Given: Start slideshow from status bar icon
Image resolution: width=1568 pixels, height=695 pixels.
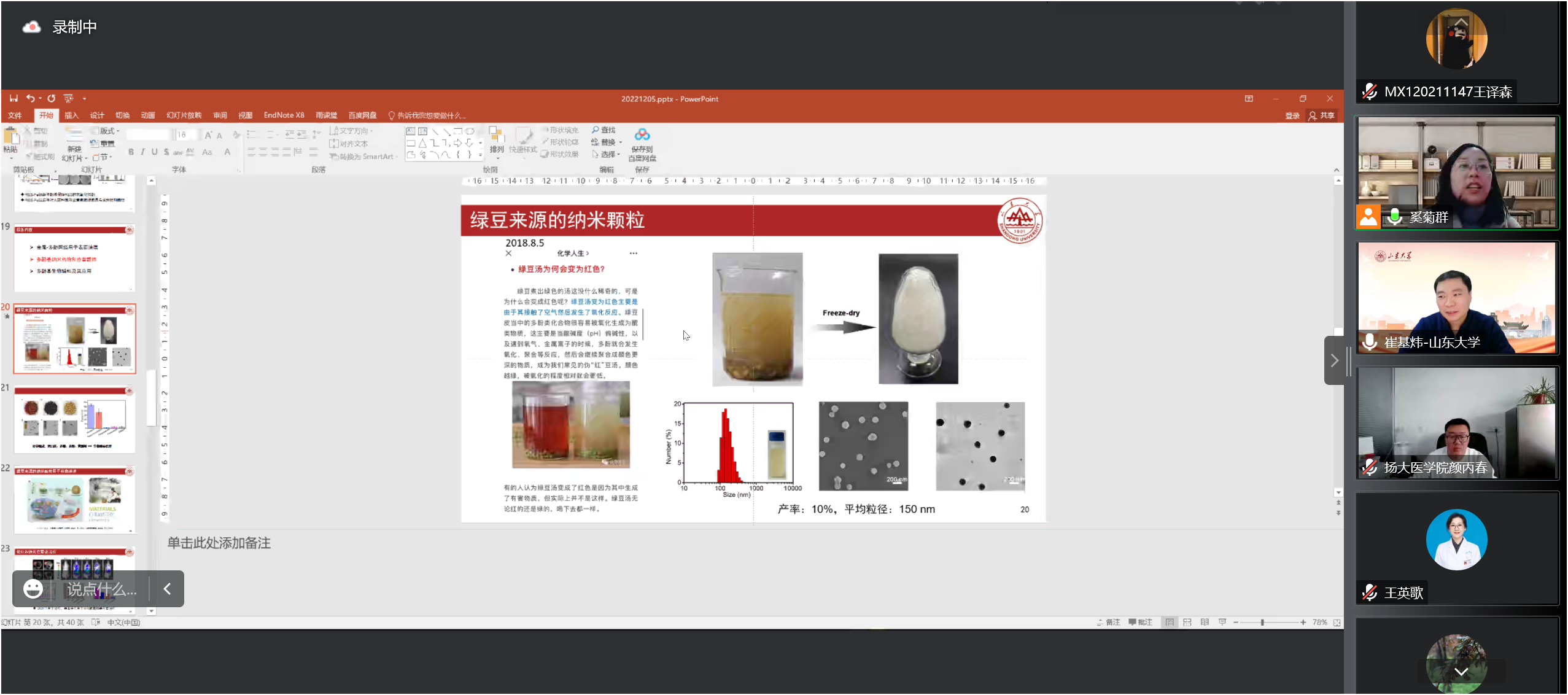Looking at the screenshot, I should 1222,622.
